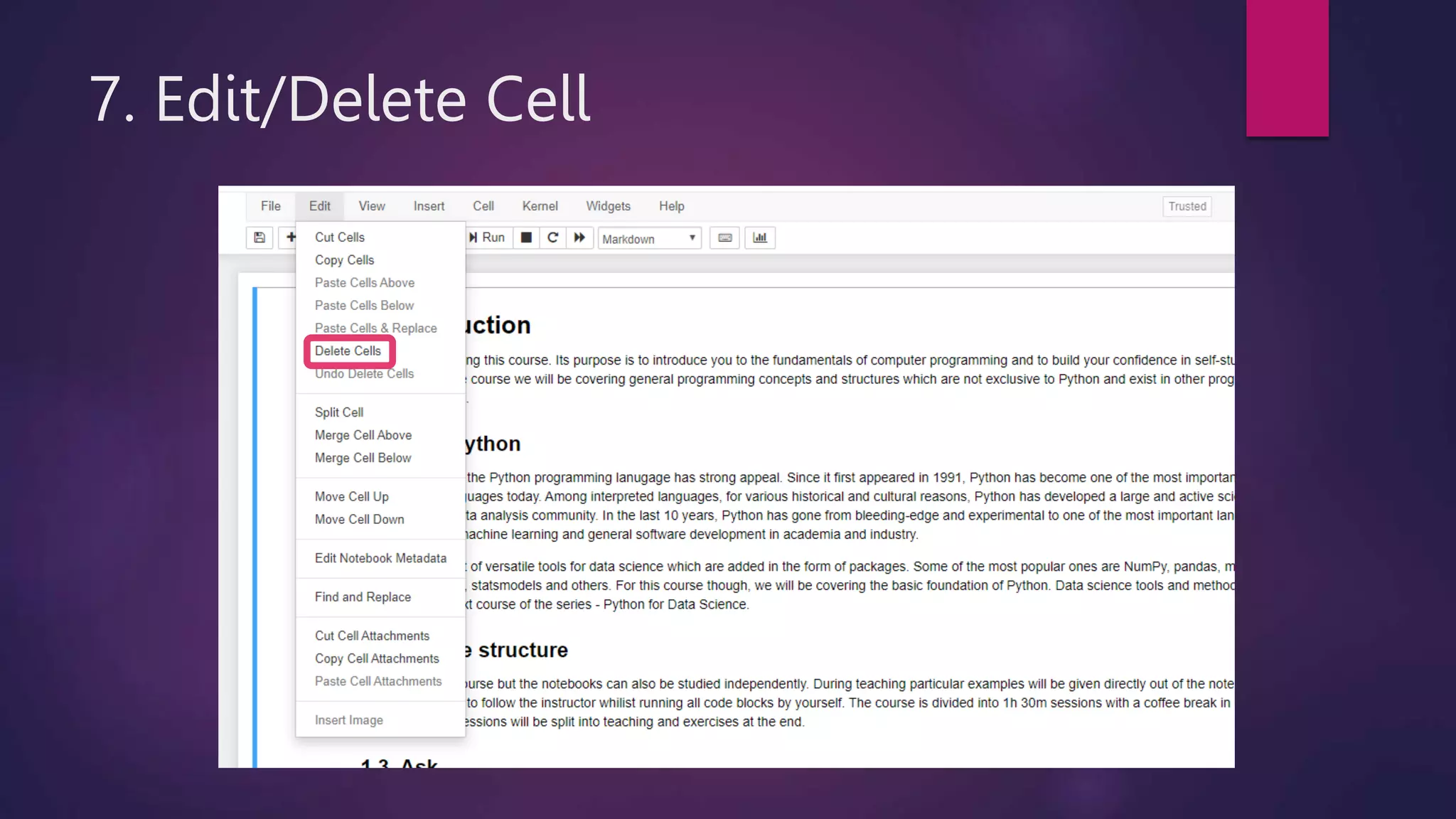This screenshot has height=819, width=1456.
Task: Choose Move Cell Down
Action: [x=380, y=520]
